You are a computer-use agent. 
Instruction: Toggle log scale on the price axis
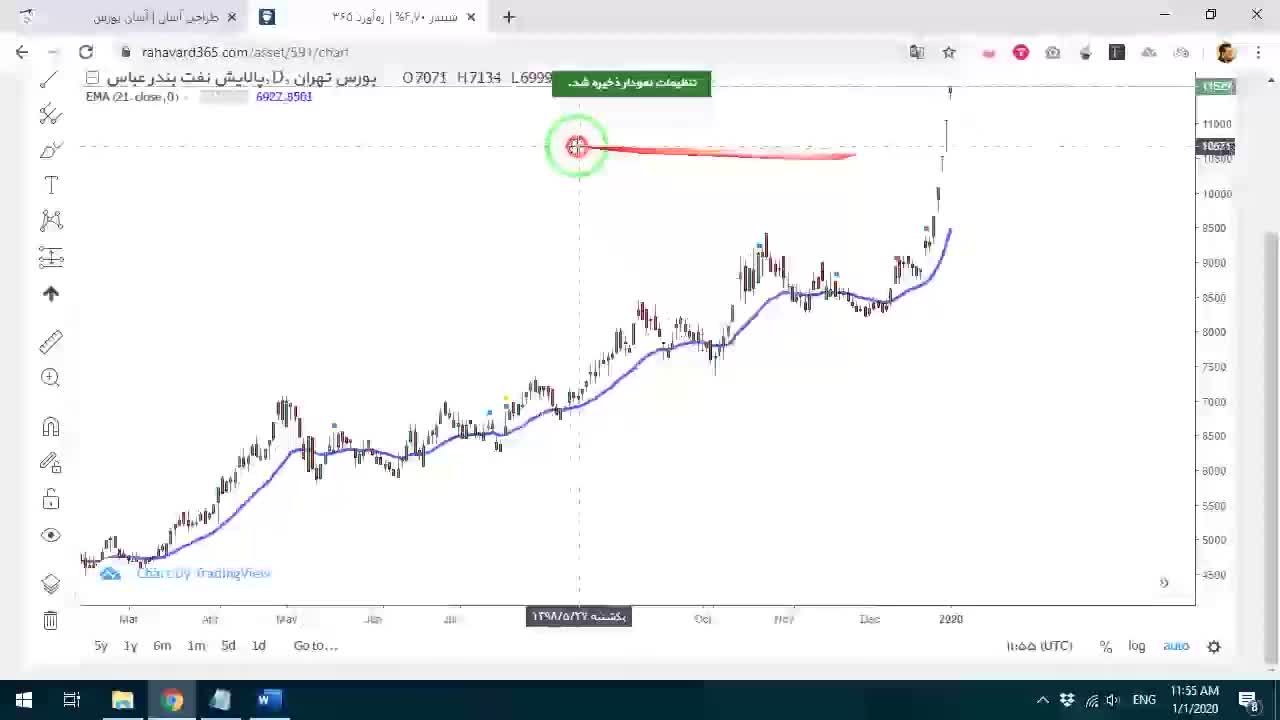tap(1137, 646)
